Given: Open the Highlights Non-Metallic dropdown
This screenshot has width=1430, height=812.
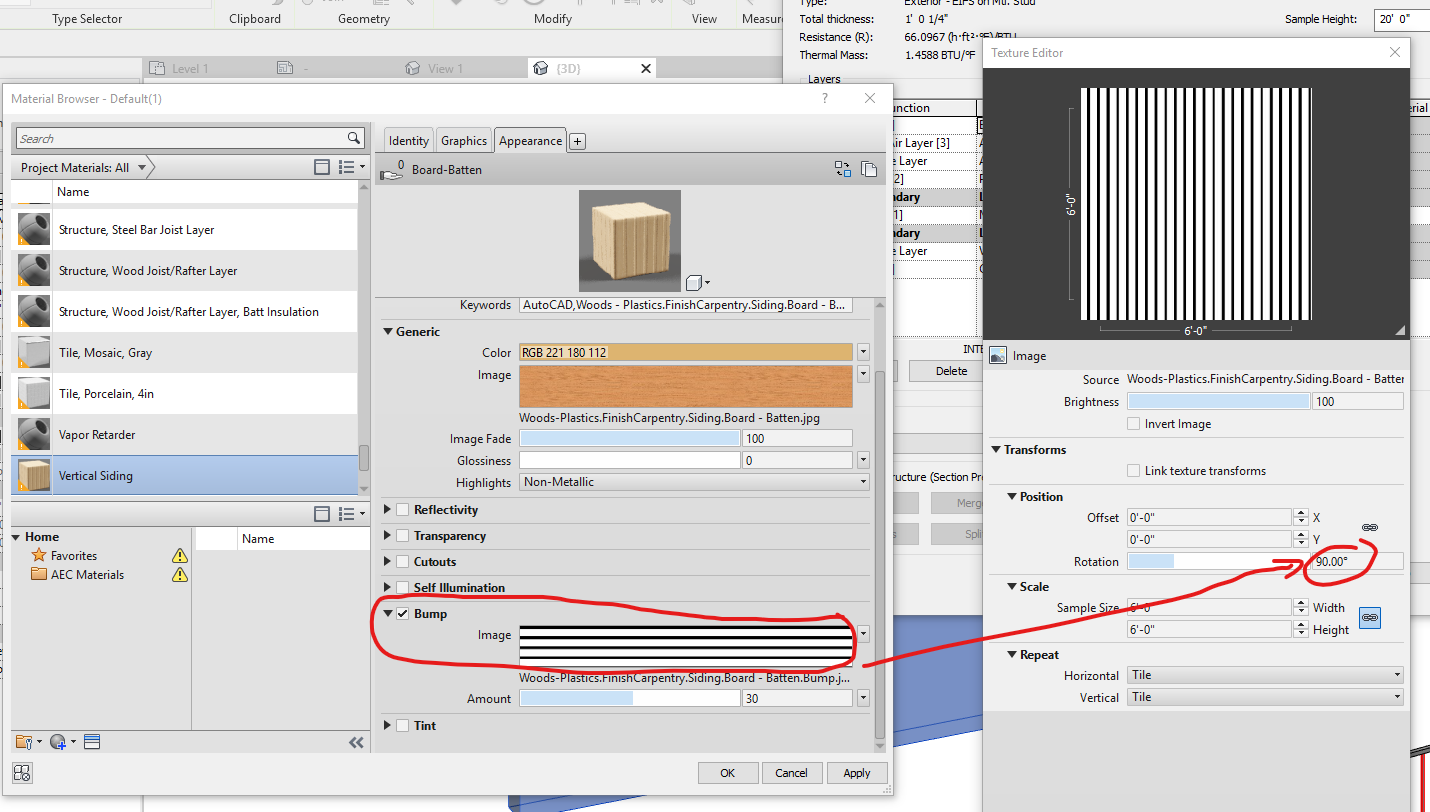Looking at the screenshot, I should pos(864,481).
